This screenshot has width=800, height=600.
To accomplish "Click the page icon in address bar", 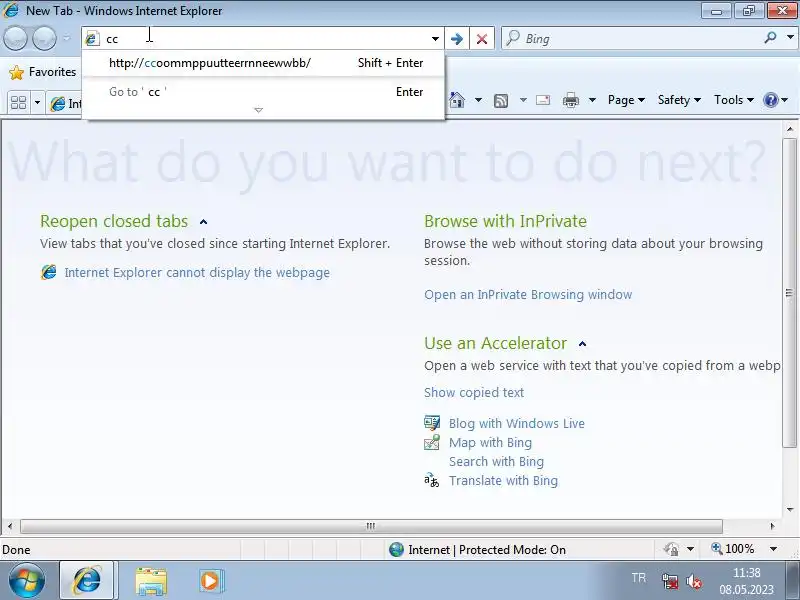I will click(92, 39).
